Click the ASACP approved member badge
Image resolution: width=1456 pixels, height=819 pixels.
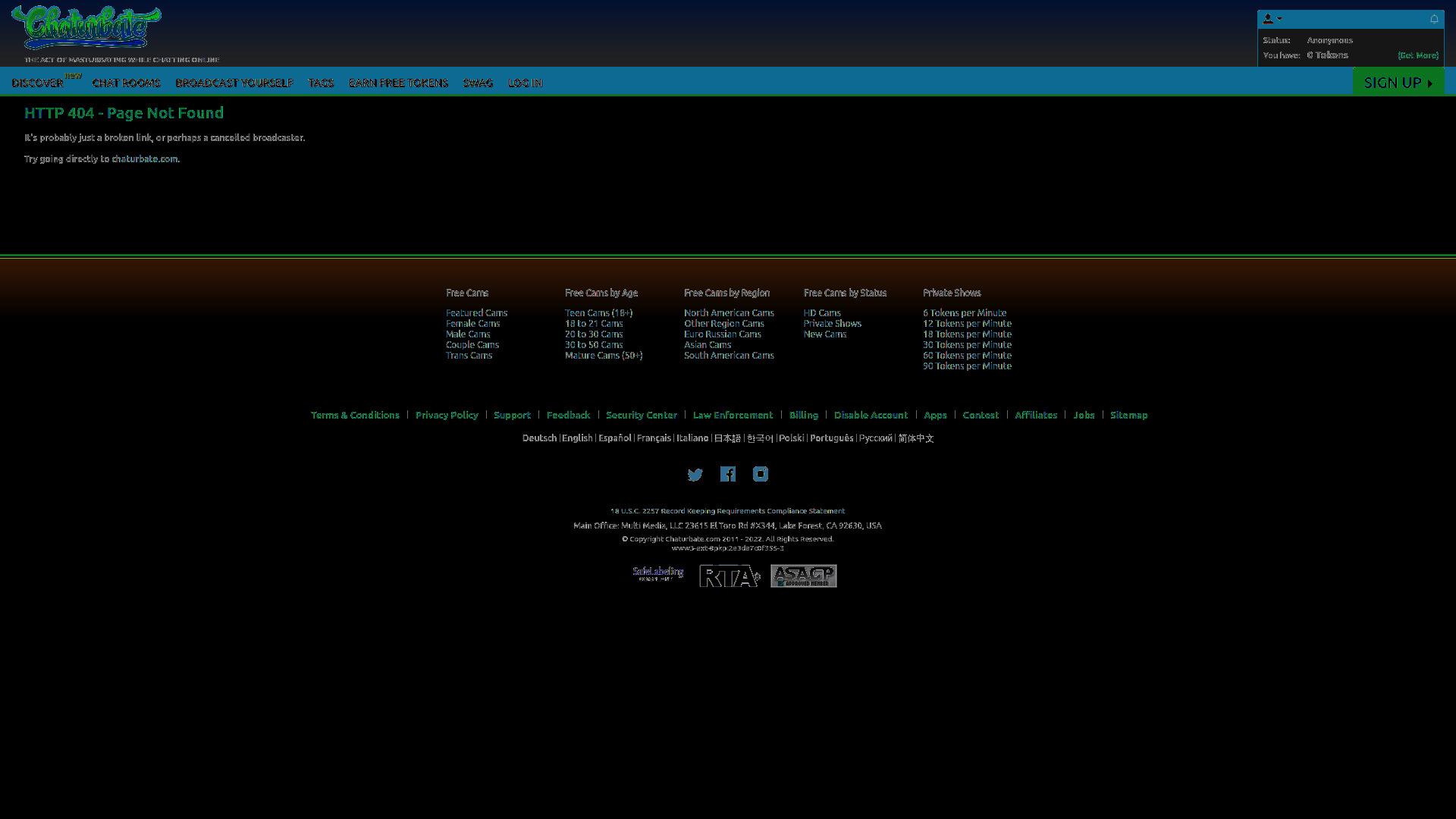pos(804,576)
